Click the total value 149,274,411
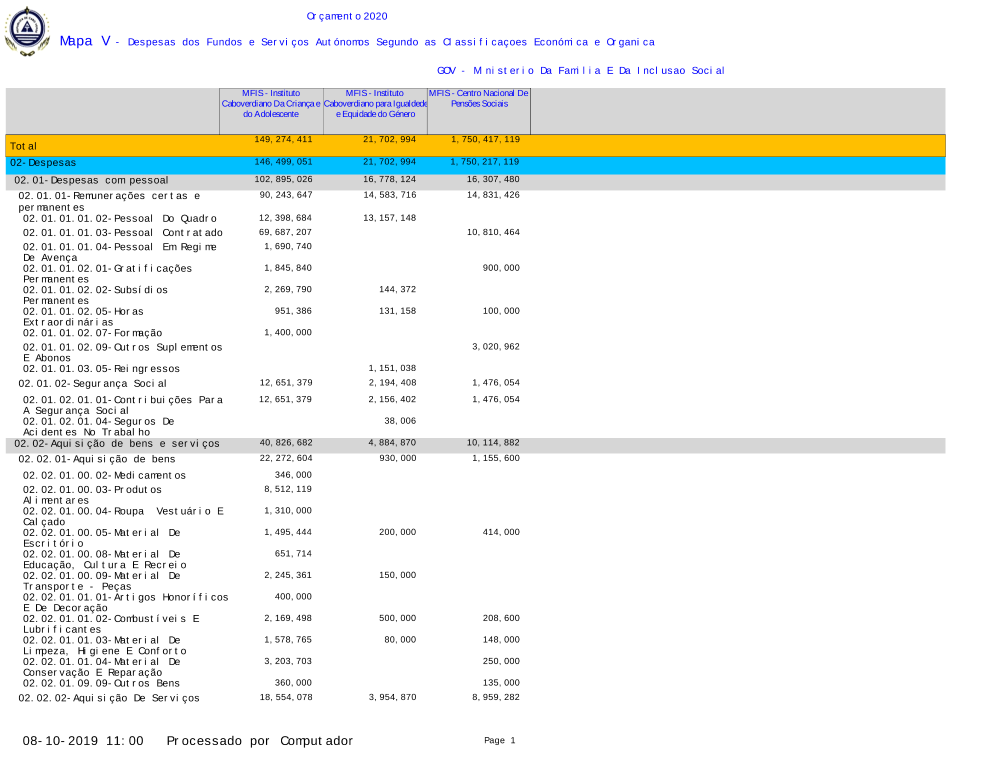This screenshot has height=773, width=1000. [x=283, y=140]
